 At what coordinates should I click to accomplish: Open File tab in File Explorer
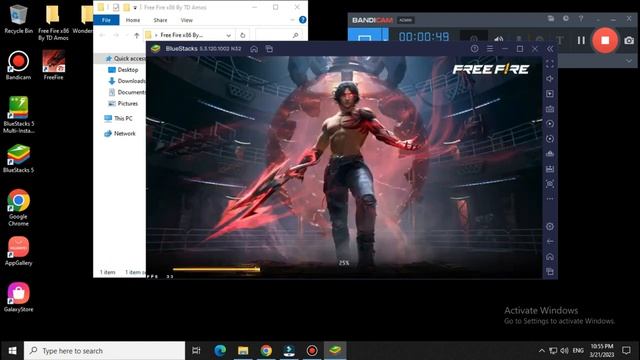(106, 20)
